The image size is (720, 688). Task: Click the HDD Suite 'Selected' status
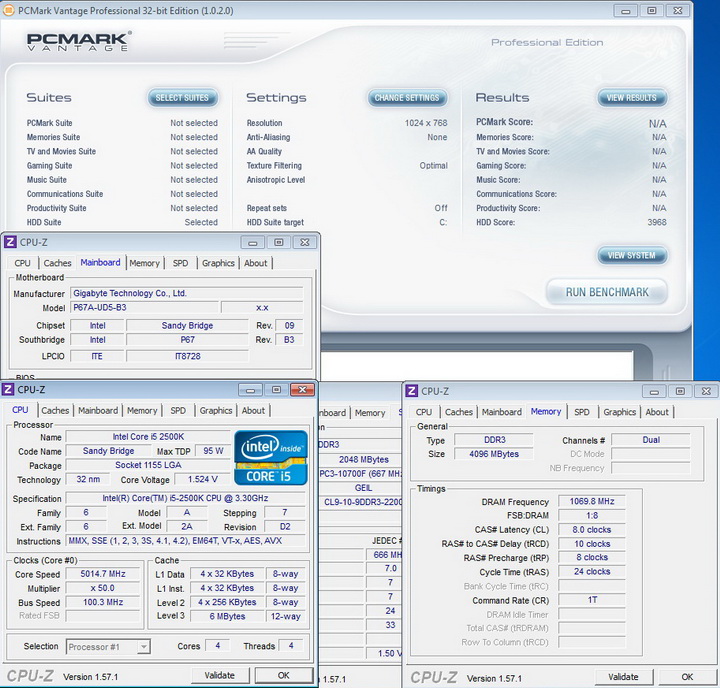(x=201, y=222)
